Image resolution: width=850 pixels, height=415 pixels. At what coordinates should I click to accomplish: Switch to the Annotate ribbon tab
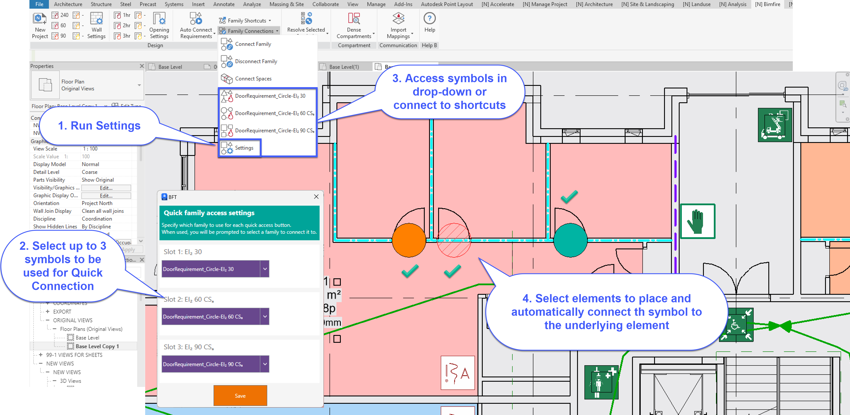pyautogui.click(x=224, y=4)
